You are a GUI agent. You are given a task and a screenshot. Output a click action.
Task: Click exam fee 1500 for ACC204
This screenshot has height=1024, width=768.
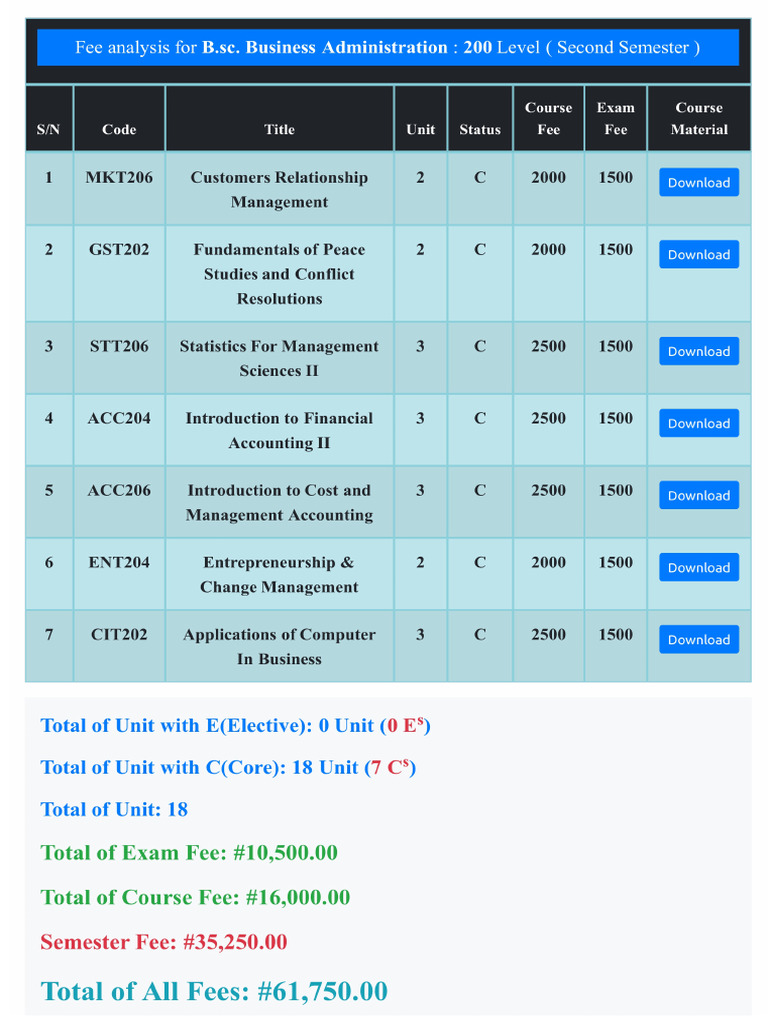pos(616,418)
